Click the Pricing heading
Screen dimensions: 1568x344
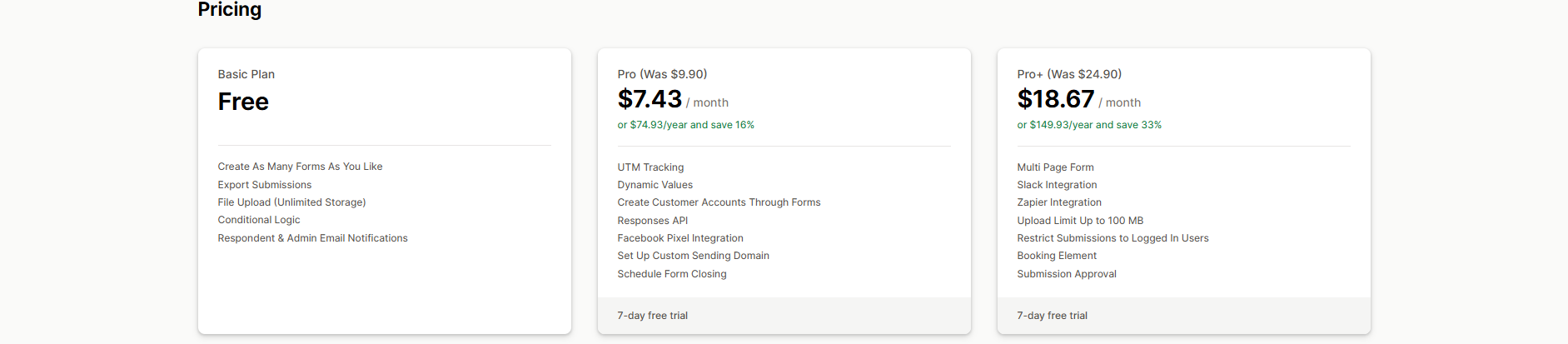(230, 10)
